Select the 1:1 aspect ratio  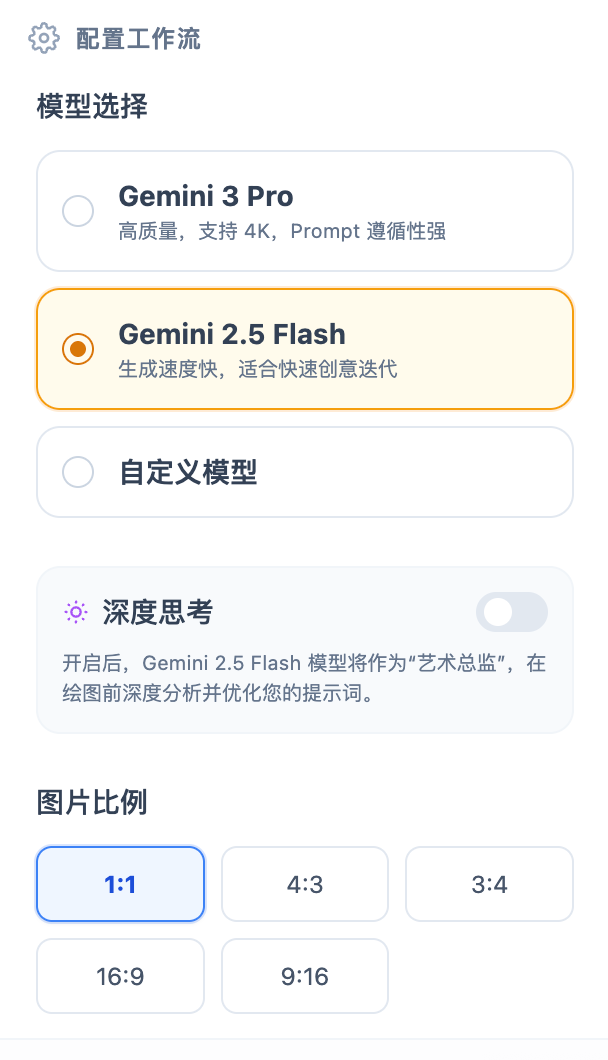click(120, 884)
